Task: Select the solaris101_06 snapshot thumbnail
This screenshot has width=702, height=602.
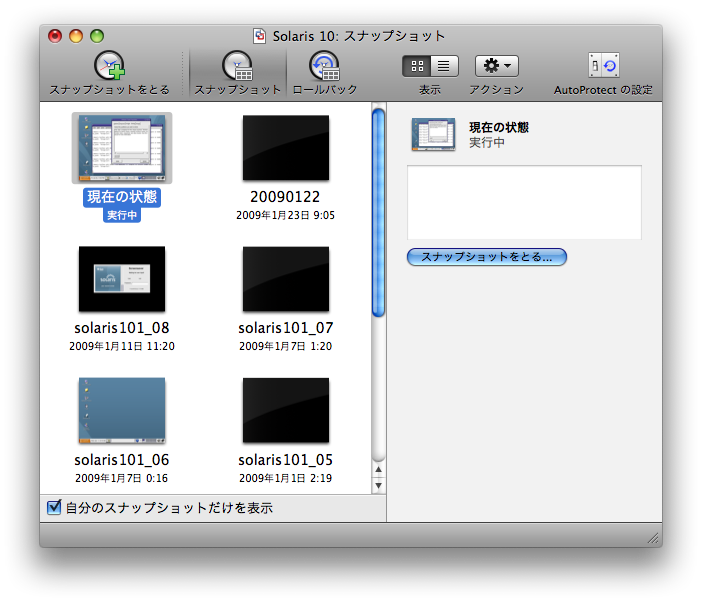Action: point(122,410)
